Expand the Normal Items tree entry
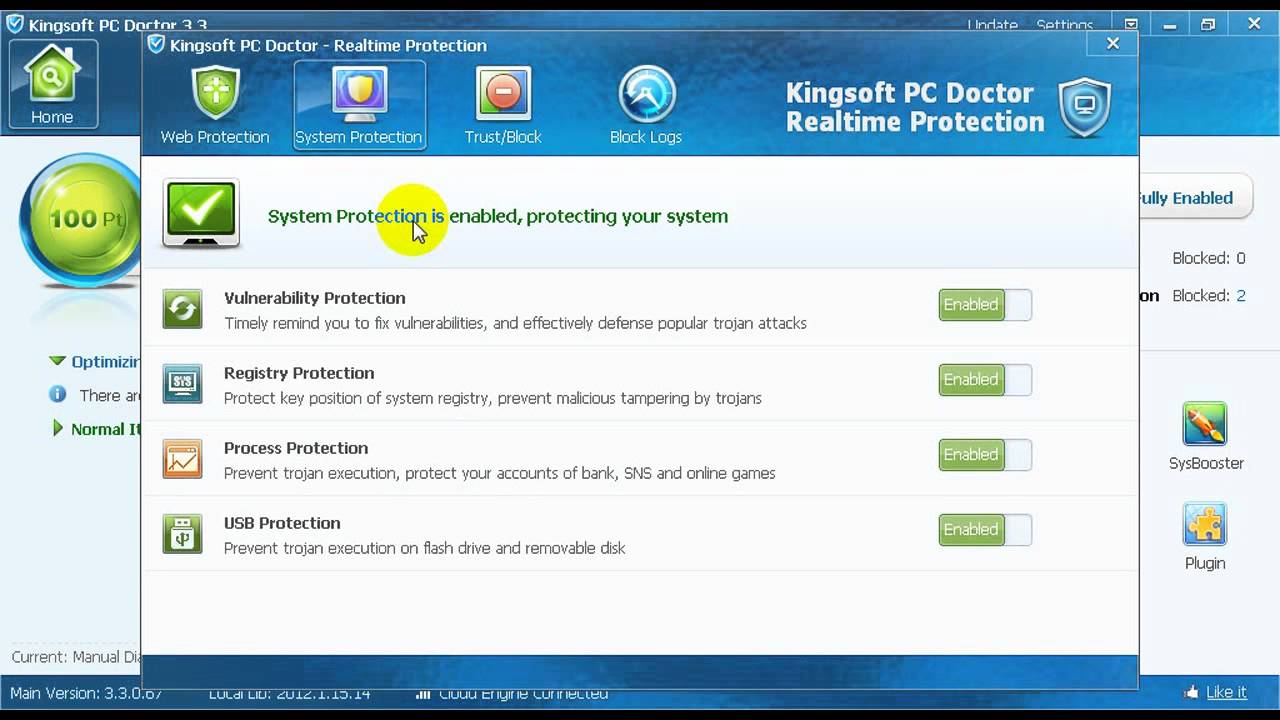Screen dimensions: 1280x720 (x=57, y=429)
